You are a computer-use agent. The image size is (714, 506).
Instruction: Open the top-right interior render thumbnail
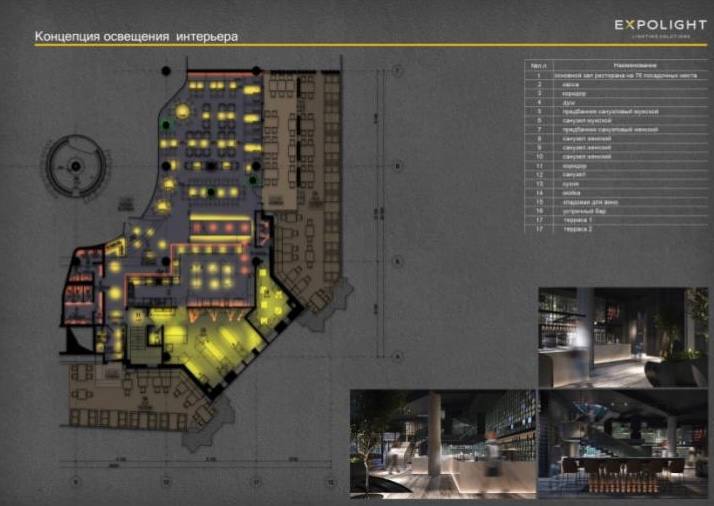point(623,338)
